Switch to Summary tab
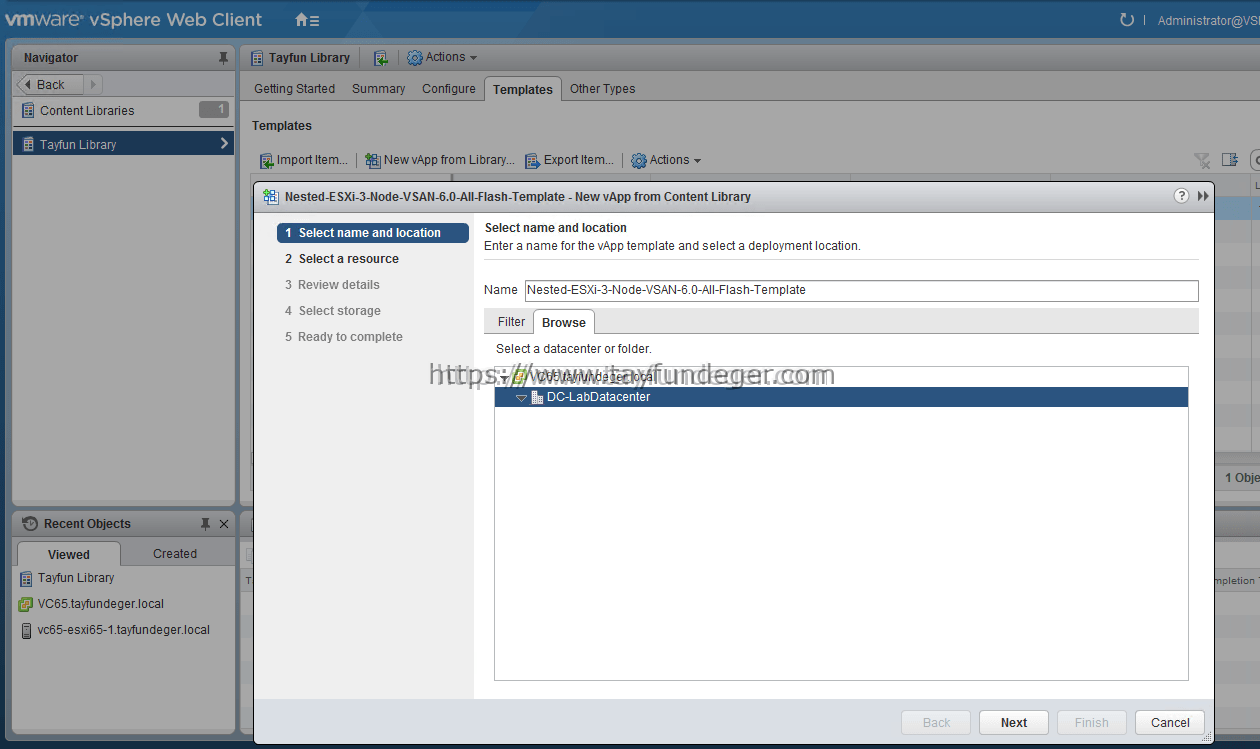This screenshot has height=749, width=1260. (378, 89)
